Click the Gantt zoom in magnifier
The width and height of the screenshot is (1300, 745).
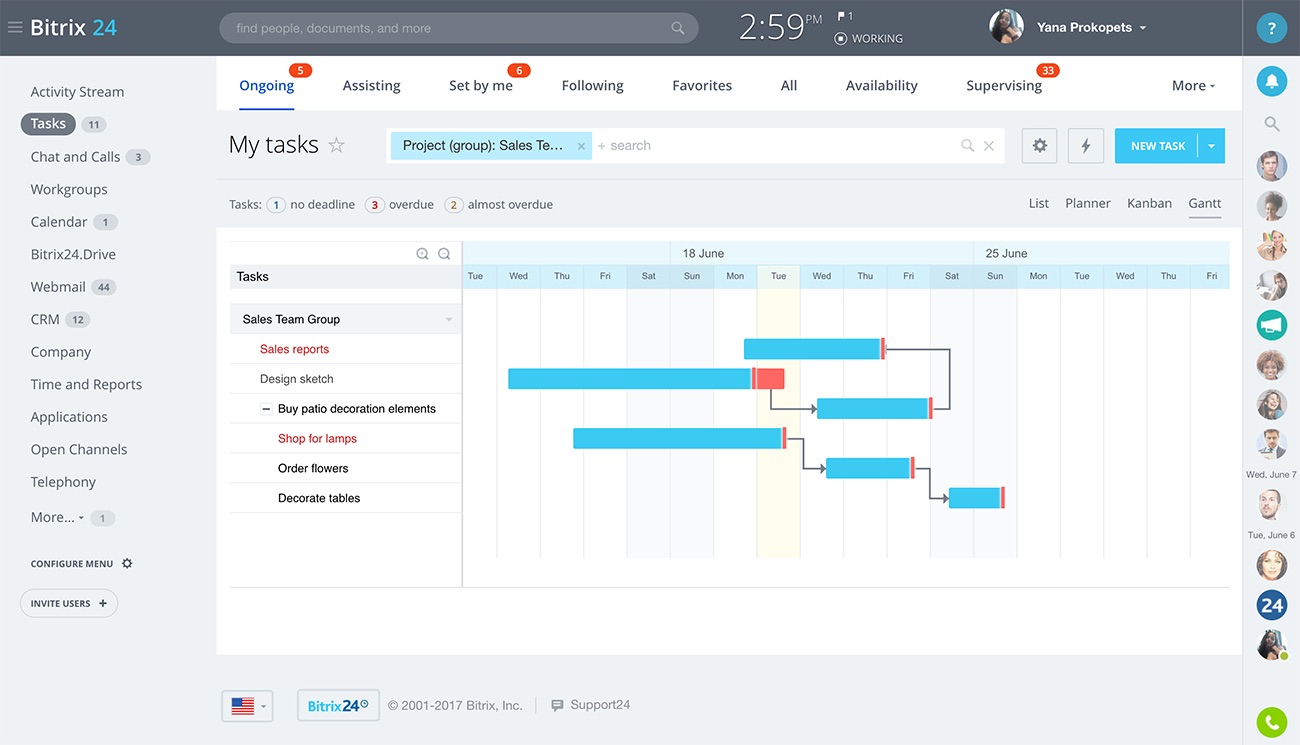(x=422, y=254)
